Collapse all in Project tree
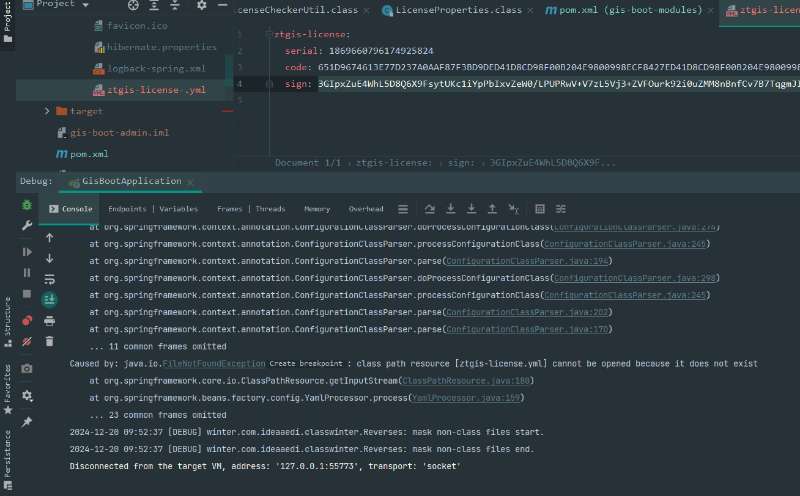 [174, 5]
